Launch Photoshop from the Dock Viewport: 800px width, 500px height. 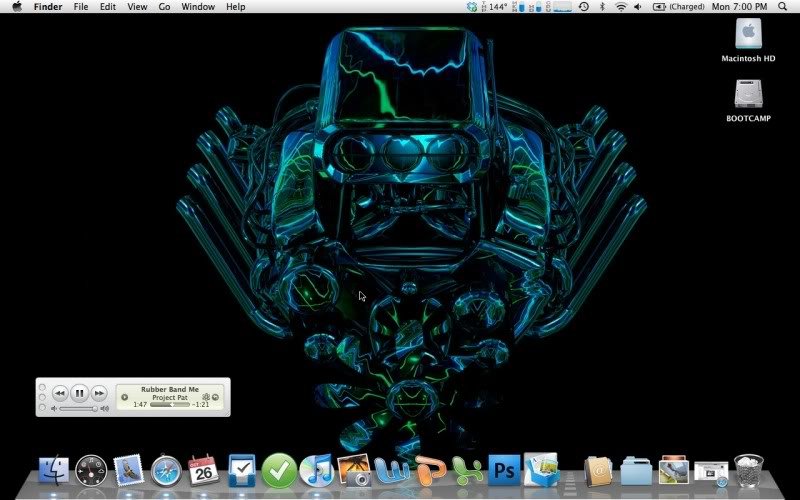(504, 470)
